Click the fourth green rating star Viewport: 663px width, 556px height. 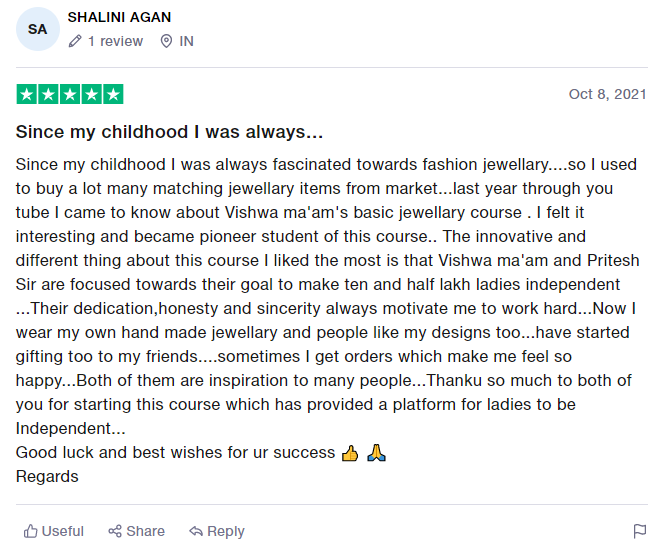coord(92,95)
